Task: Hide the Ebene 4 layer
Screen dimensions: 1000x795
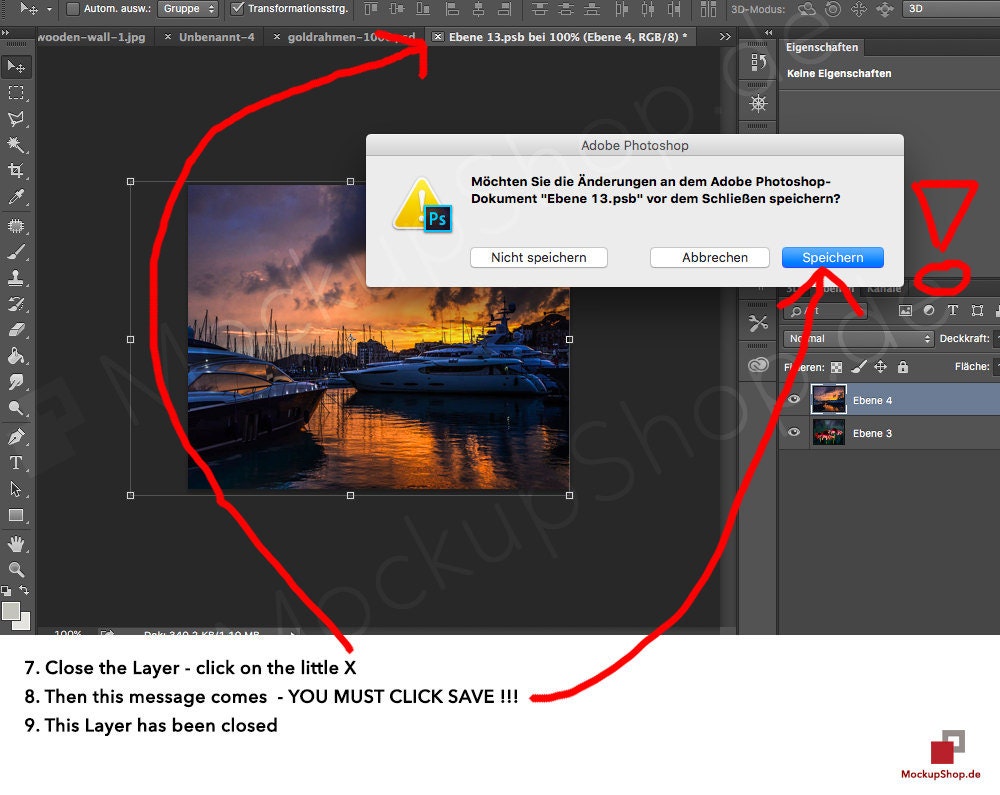Action: pyautogui.click(x=794, y=400)
